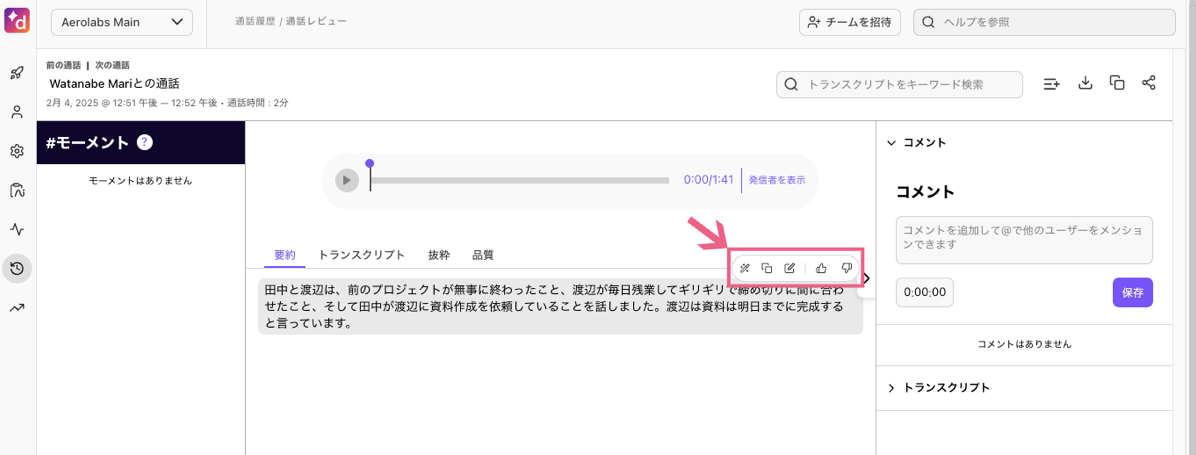Switch to the 抜粋 tab
Image resolution: width=1196 pixels, height=455 pixels.
pyautogui.click(x=439, y=255)
